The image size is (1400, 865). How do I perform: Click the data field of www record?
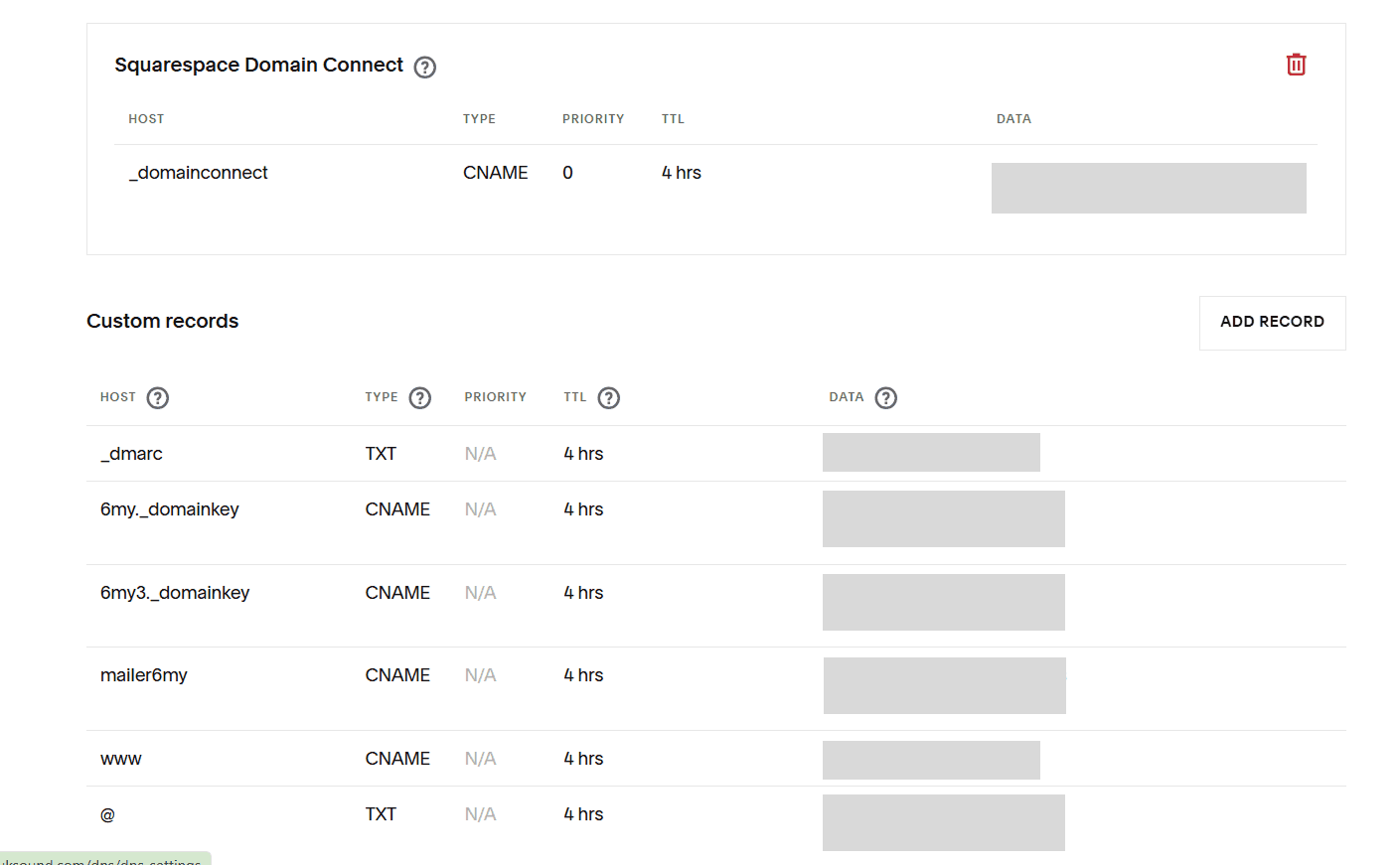931,760
